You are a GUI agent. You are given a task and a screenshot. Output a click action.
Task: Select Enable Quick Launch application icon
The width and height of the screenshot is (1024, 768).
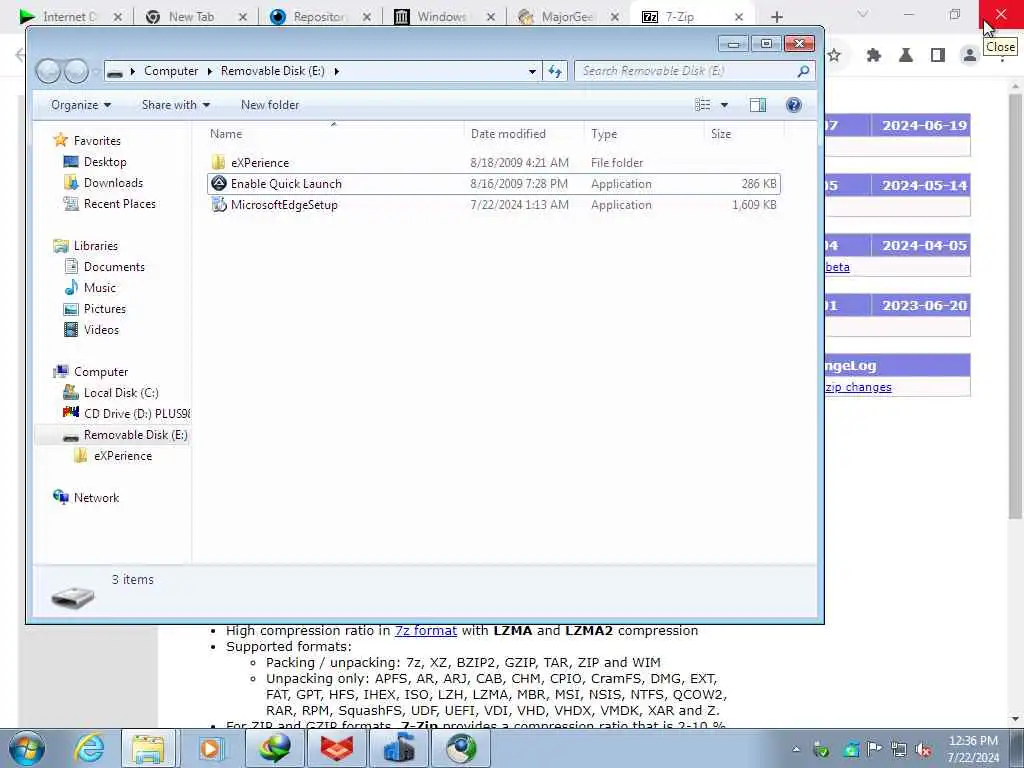[x=219, y=184]
